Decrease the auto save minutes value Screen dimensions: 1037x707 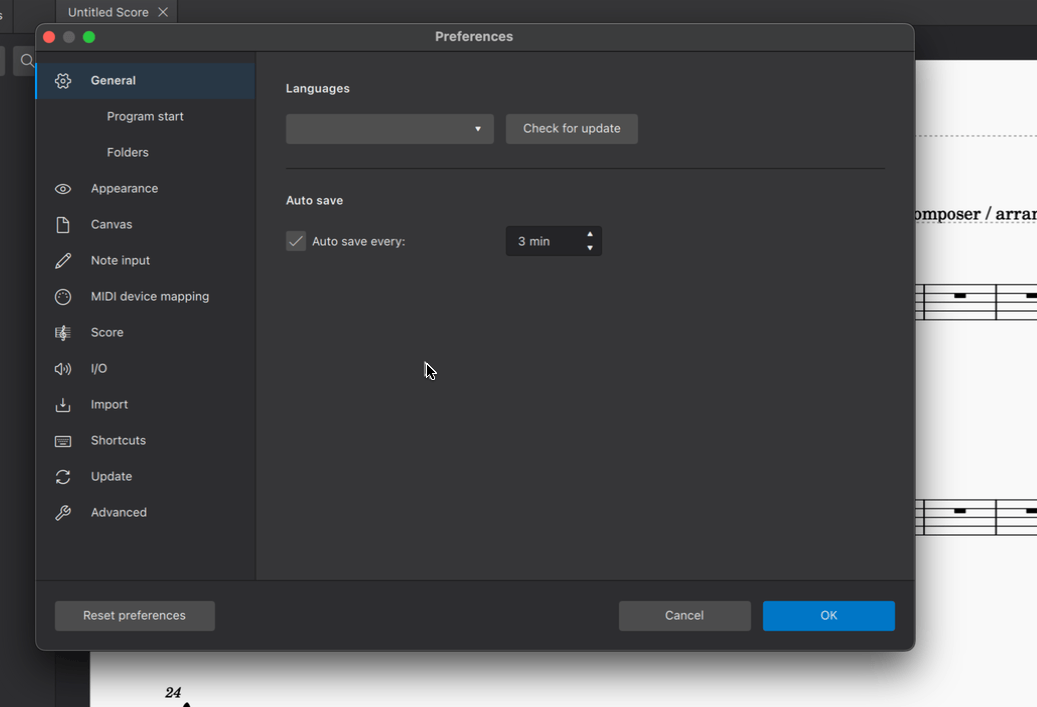point(590,246)
